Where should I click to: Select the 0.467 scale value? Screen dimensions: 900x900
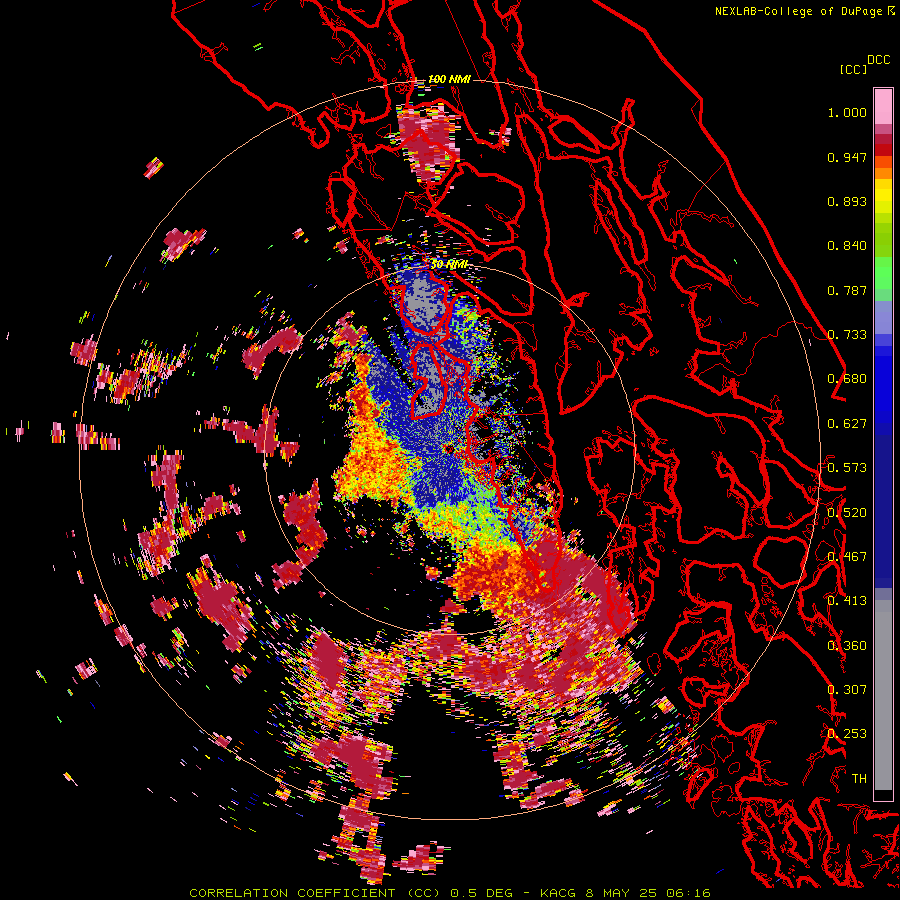(x=847, y=557)
